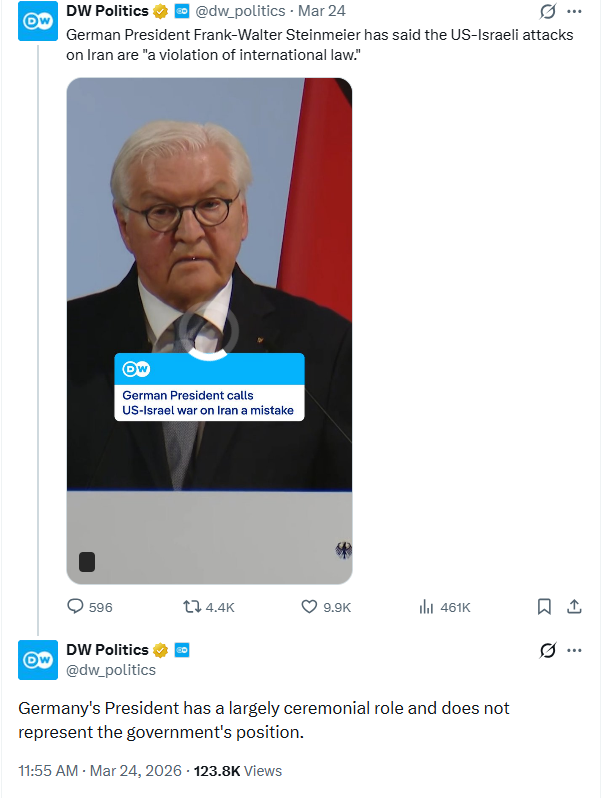This screenshot has width=609, height=798.
Task: Open the DW Politics profile name at top
Action: point(107,12)
